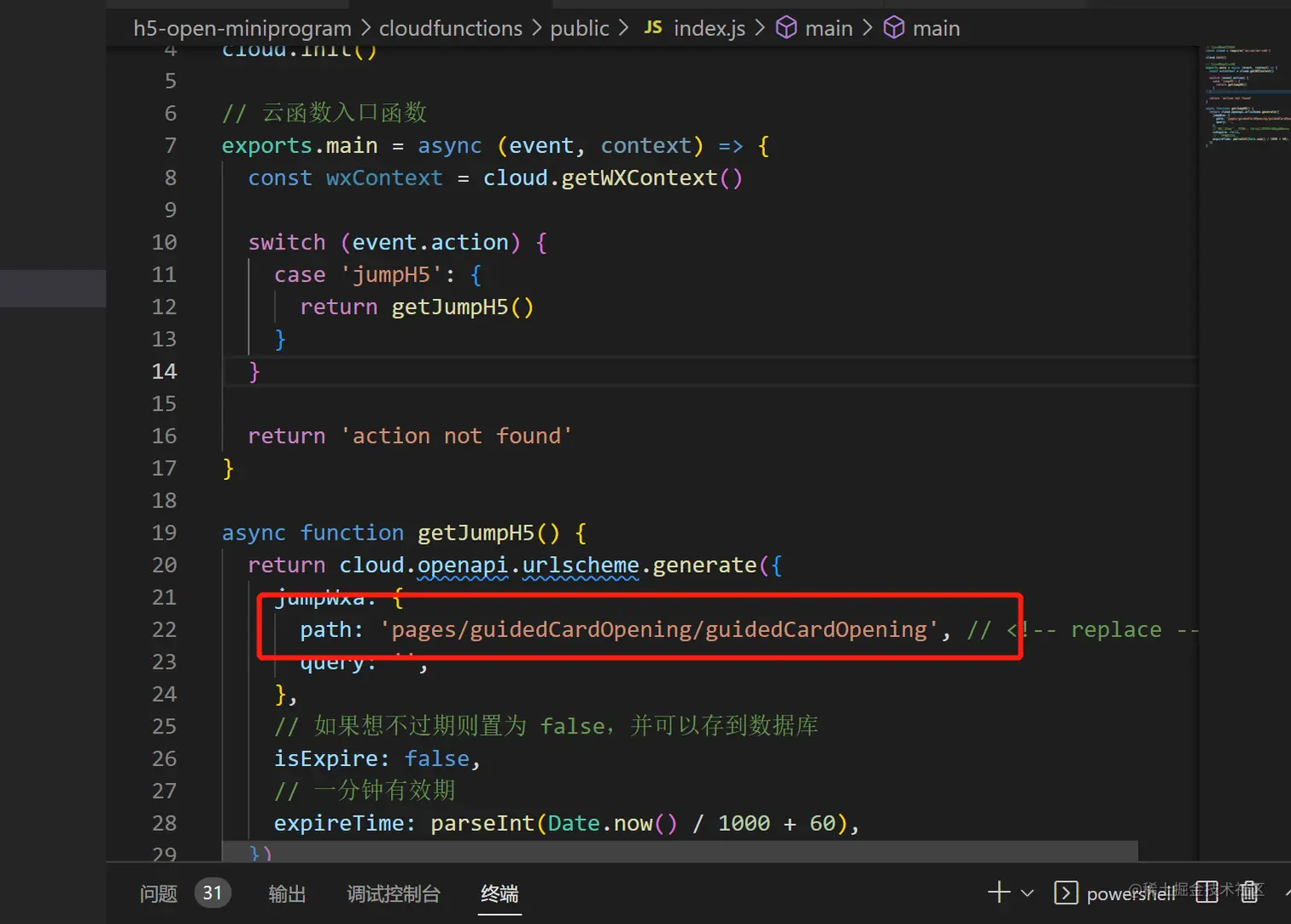The width and height of the screenshot is (1291, 924).
Task: Click the 31 problems count badge
Action: click(213, 893)
